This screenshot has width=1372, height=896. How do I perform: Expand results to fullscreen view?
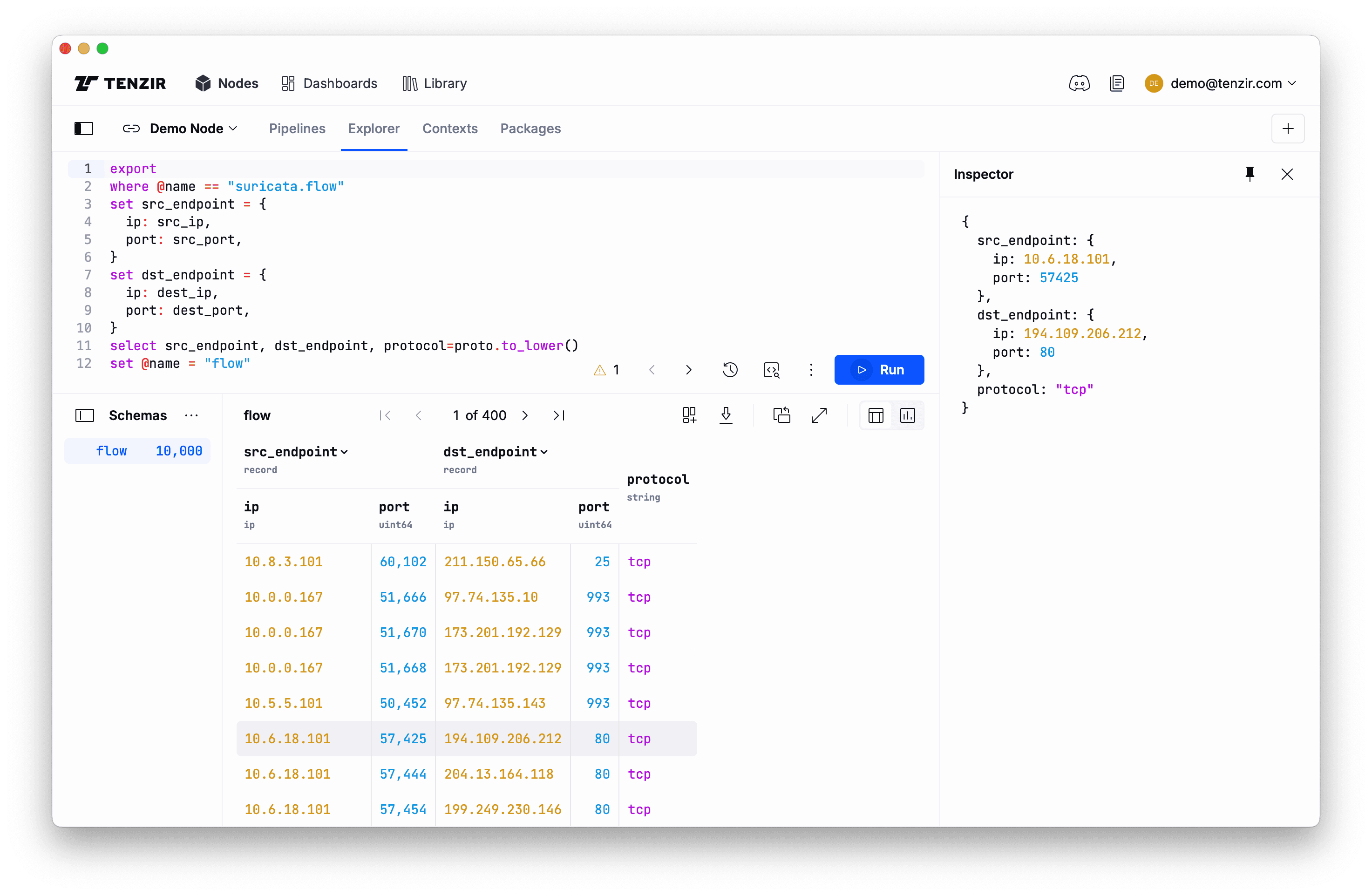point(820,415)
